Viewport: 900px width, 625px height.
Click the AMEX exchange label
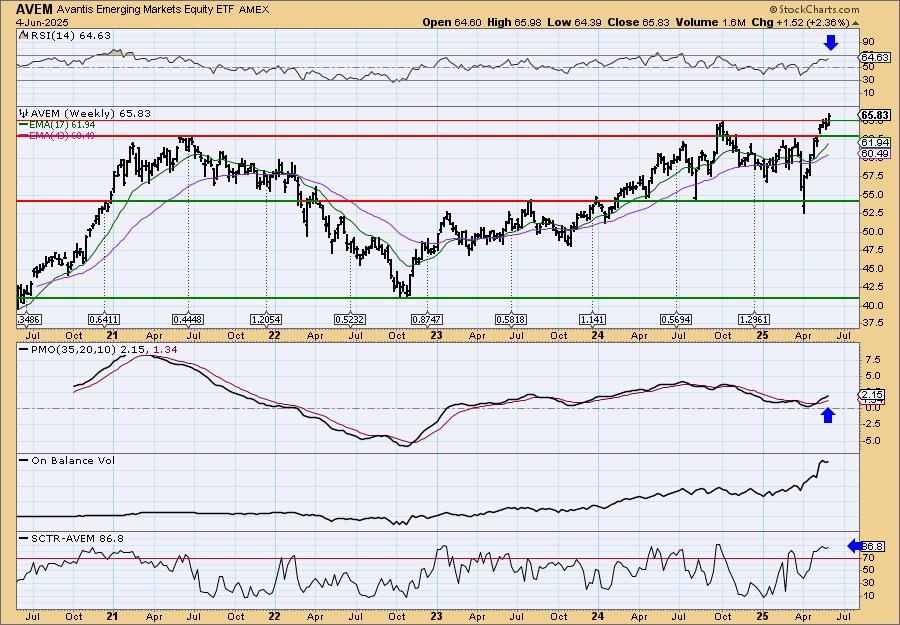(x=254, y=10)
